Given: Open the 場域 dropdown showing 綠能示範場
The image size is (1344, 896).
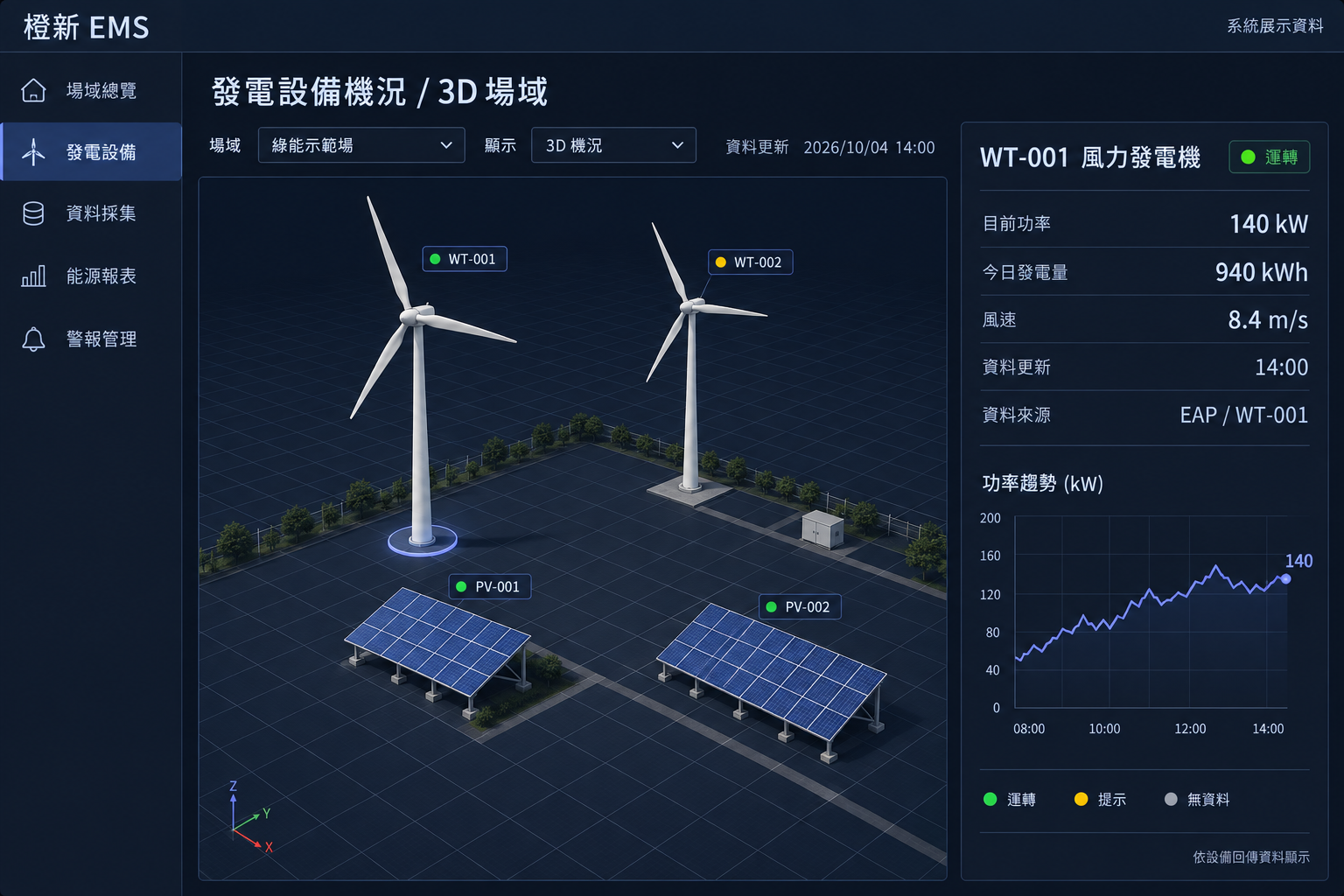Looking at the screenshot, I should (x=361, y=145).
